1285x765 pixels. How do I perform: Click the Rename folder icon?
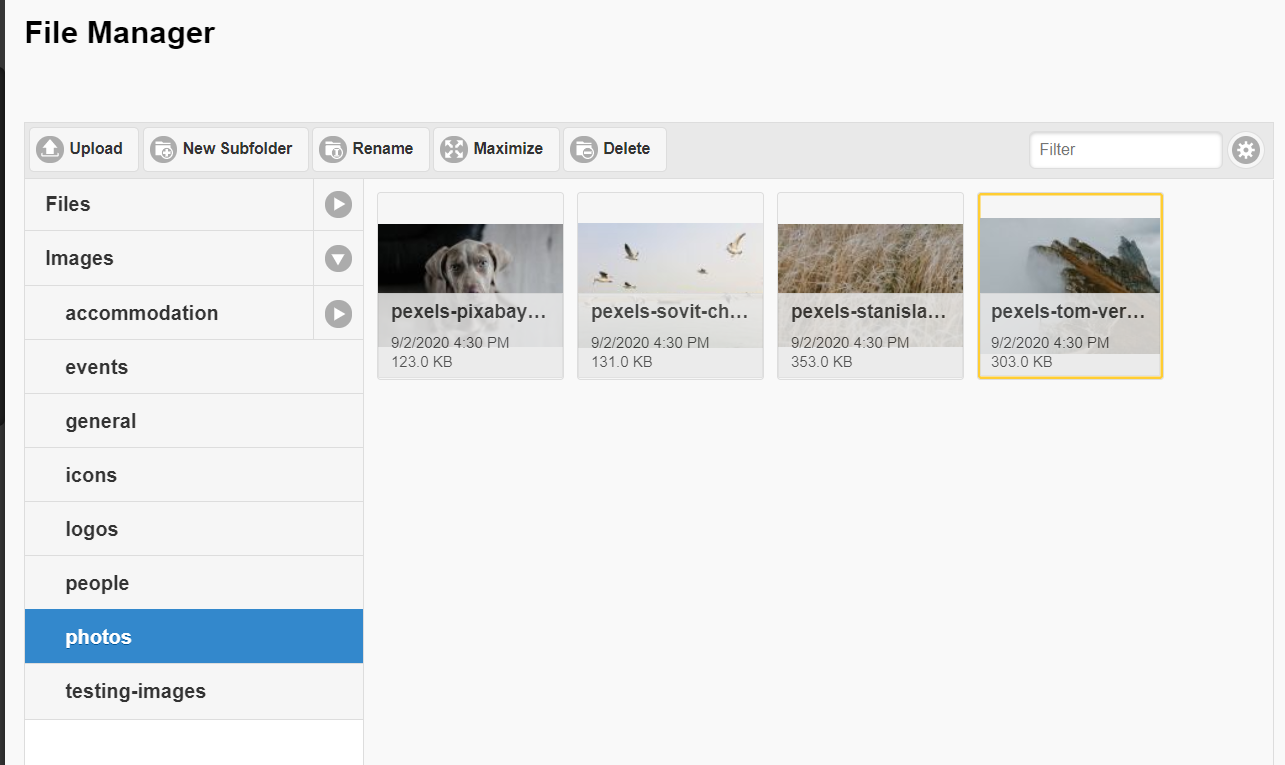point(333,149)
